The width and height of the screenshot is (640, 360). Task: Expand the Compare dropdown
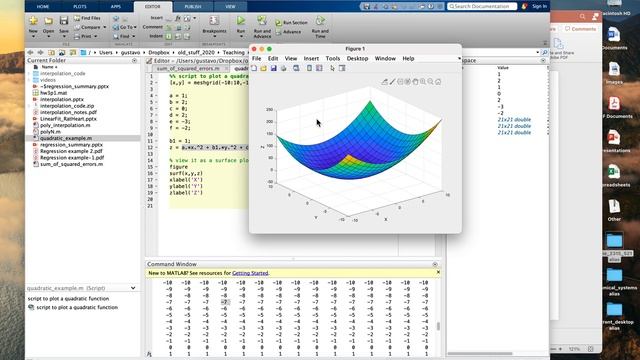pyautogui.click(x=104, y=27)
